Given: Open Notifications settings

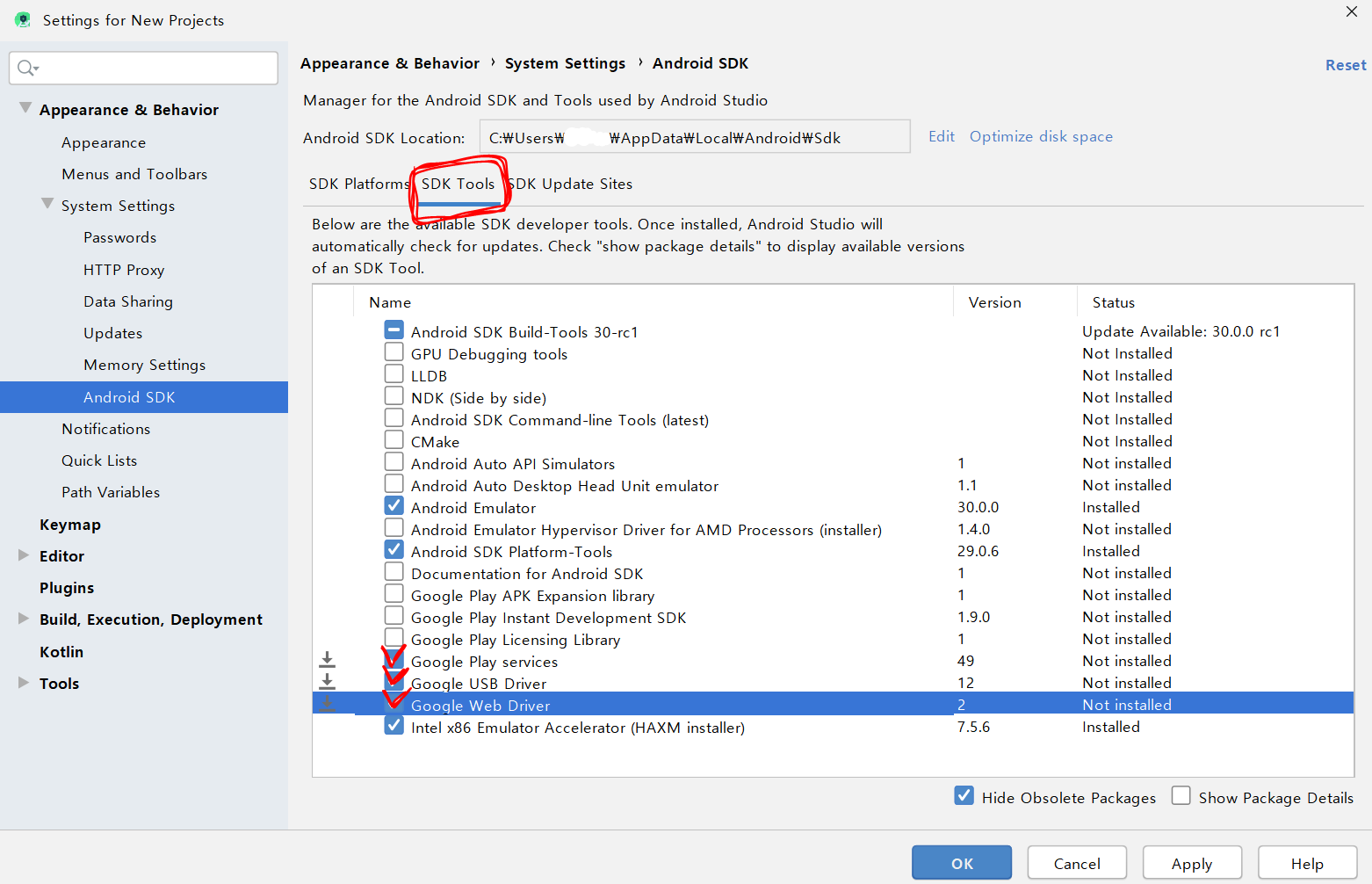Looking at the screenshot, I should [105, 429].
